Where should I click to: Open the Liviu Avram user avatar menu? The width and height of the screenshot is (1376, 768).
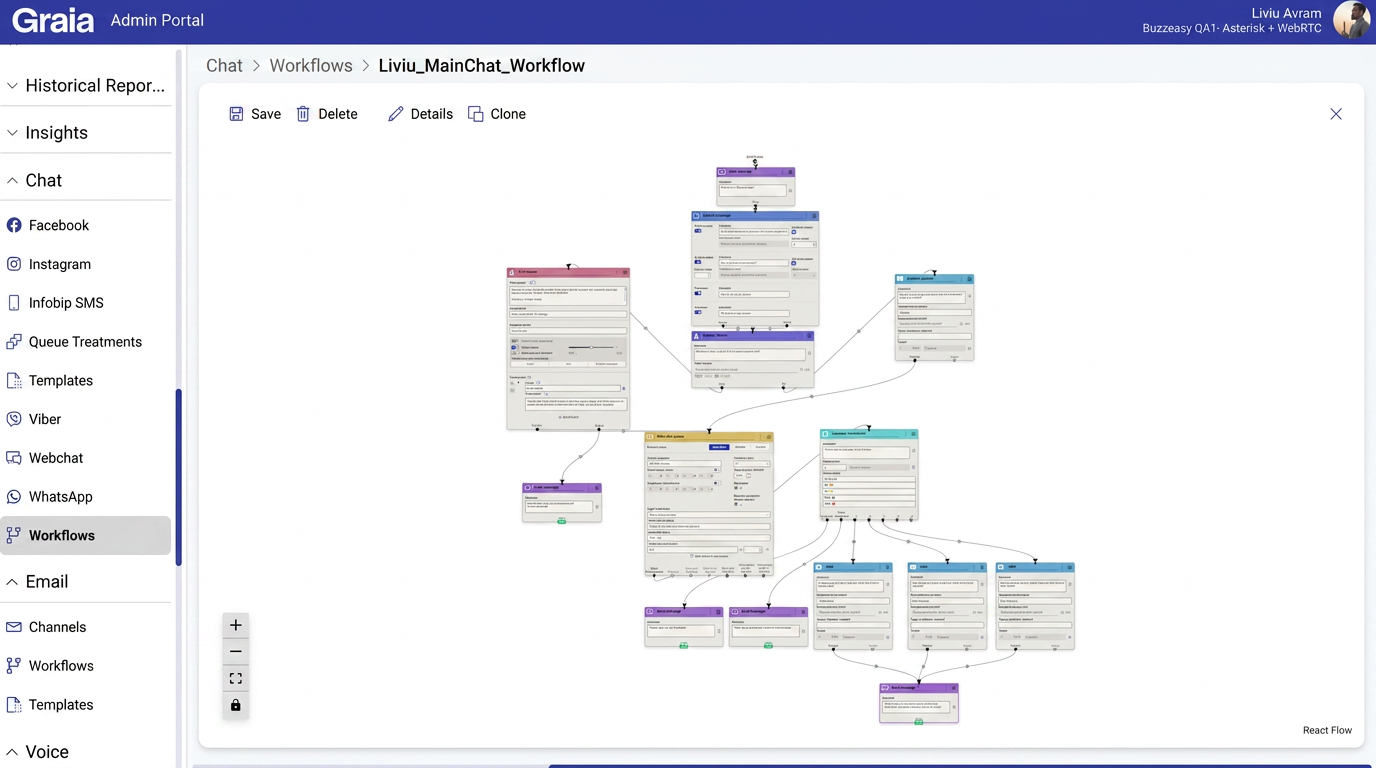point(1352,20)
